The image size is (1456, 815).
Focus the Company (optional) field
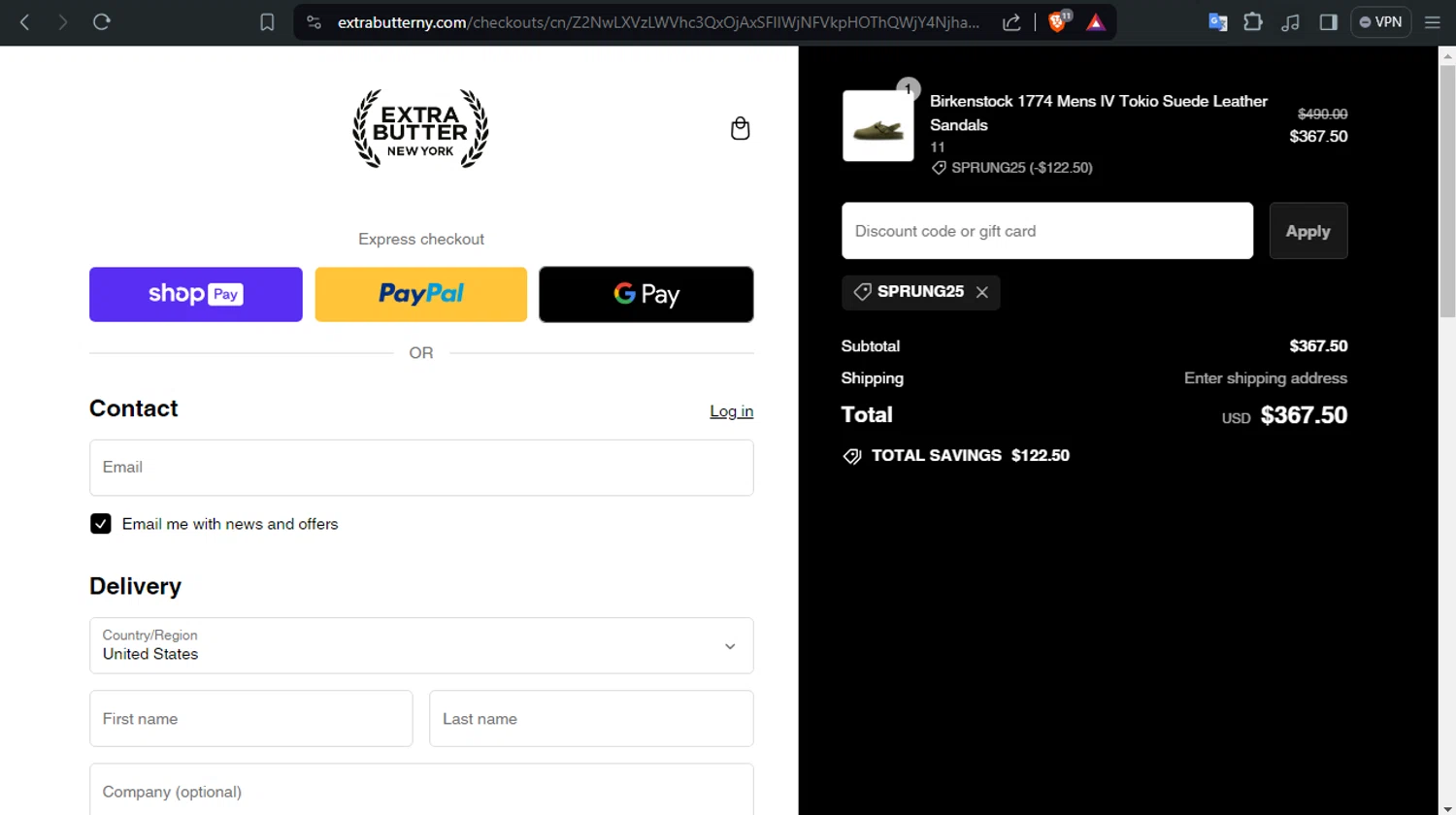tap(421, 790)
